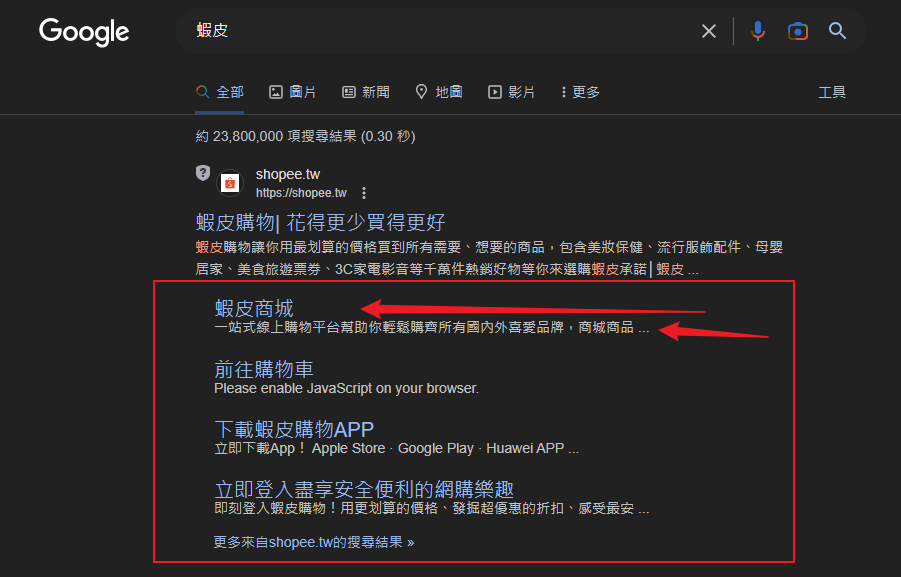Click the Google logo
This screenshot has width=901, height=577.
coord(84,32)
